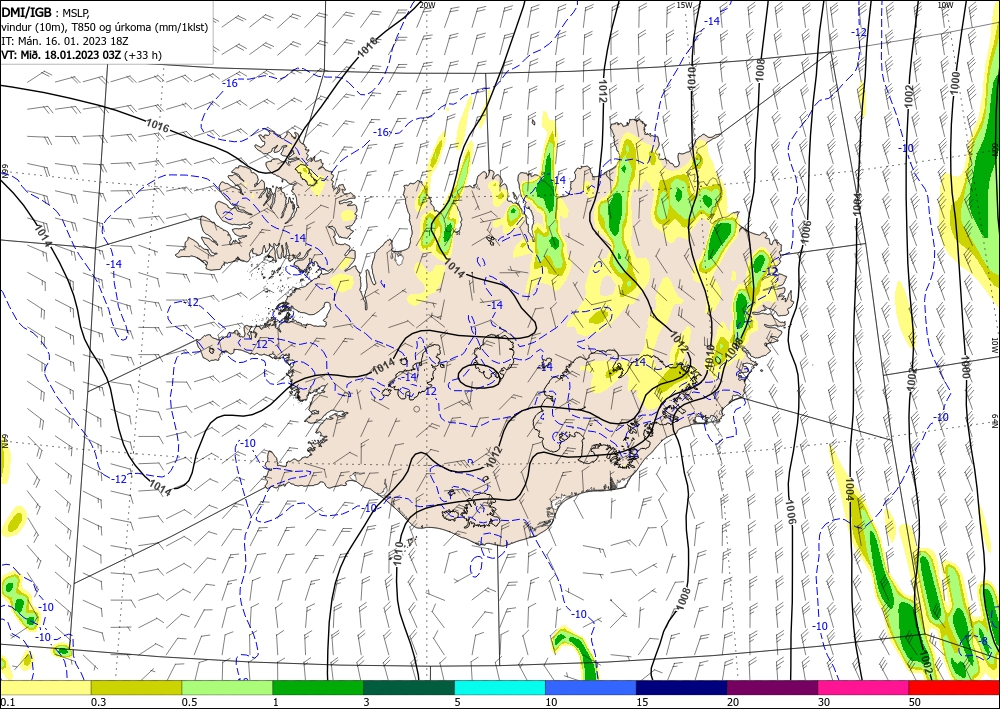The width and height of the screenshot is (1000, 709).
Task: Click the 'VT: Mið. 18.01.2023 03Z (+33 h)' line
Action: (x=82, y=55)
